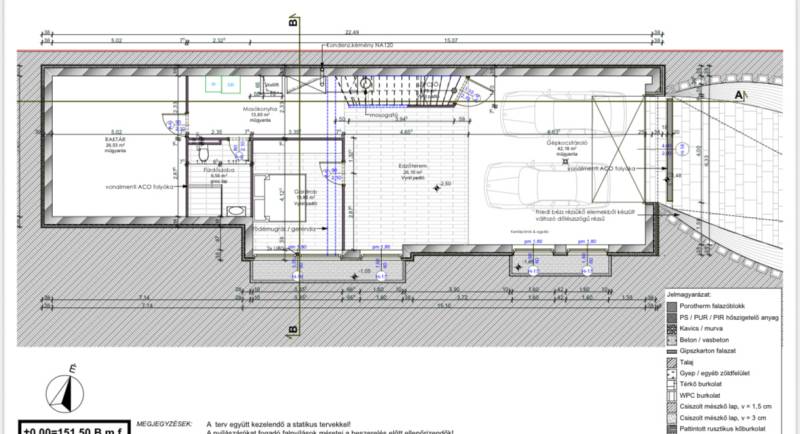The image size is (800, 434).
Task: Click the section marker A arrow
Action: tap(739, 95)
